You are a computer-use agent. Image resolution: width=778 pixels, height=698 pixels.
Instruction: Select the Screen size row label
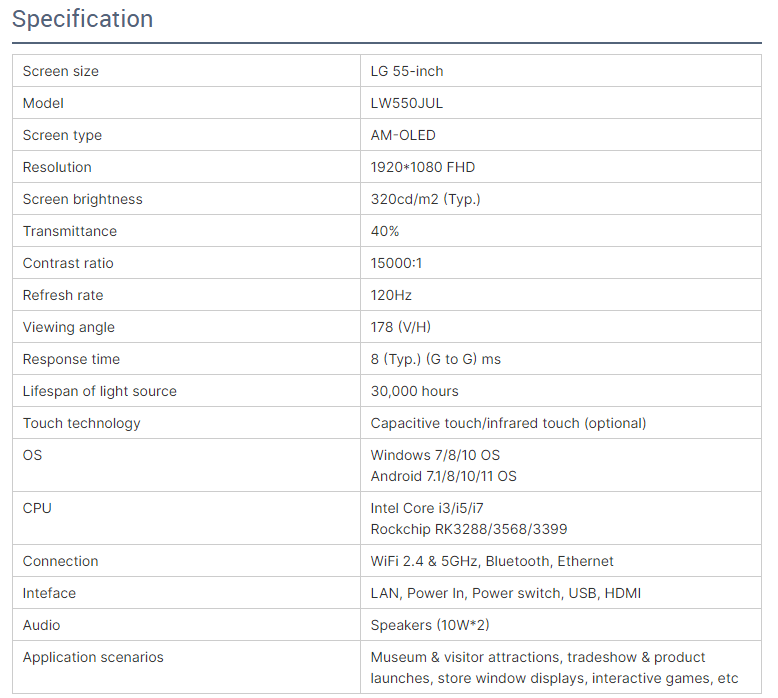point(61,71)
